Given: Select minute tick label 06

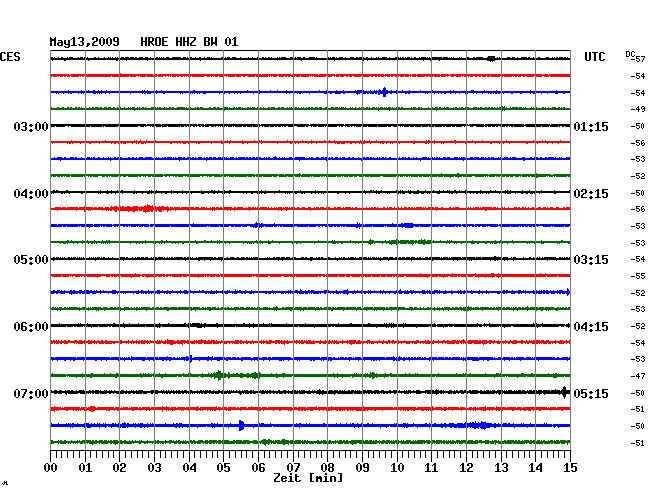Looking at the screenshot, I should tap(258, 467).
